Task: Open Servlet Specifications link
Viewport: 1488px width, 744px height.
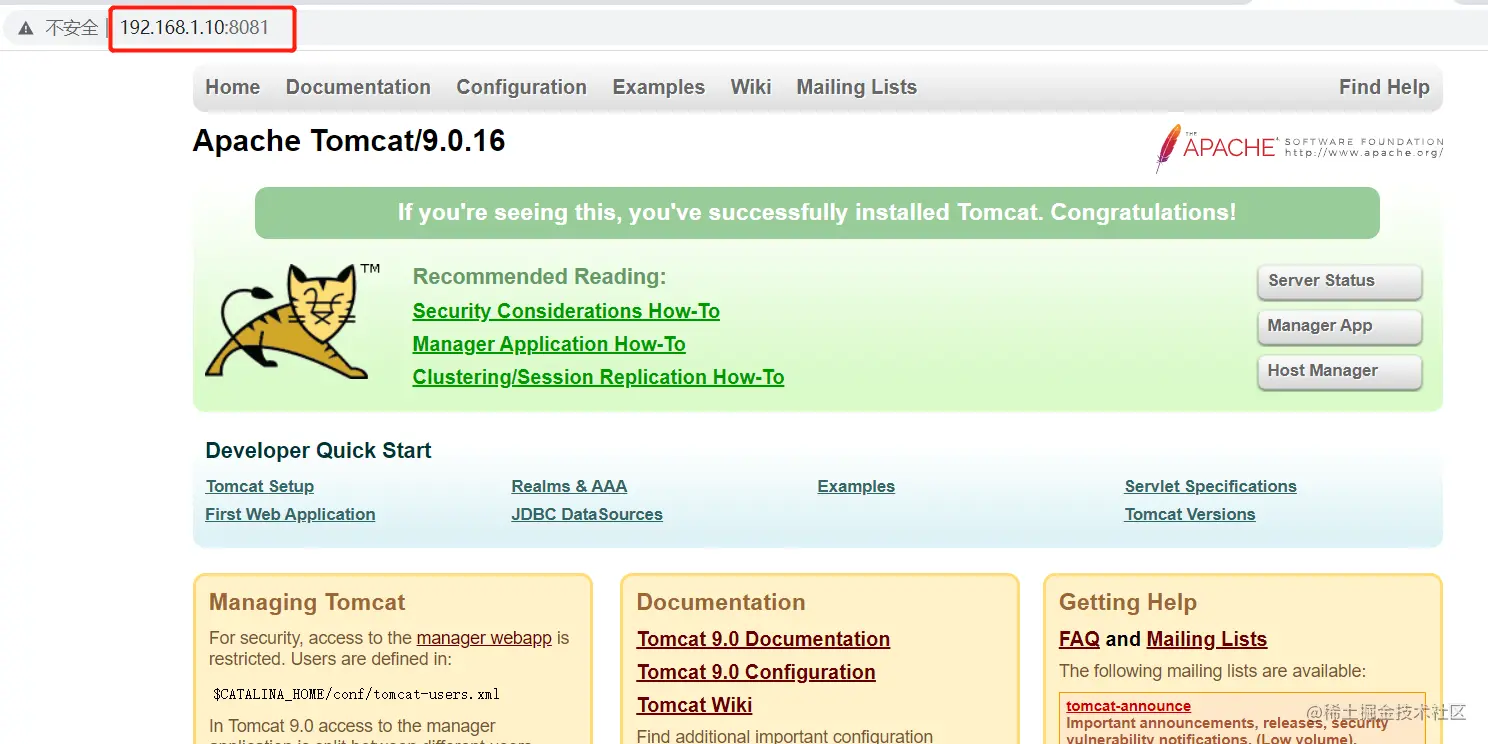Action: point(1210,486)
